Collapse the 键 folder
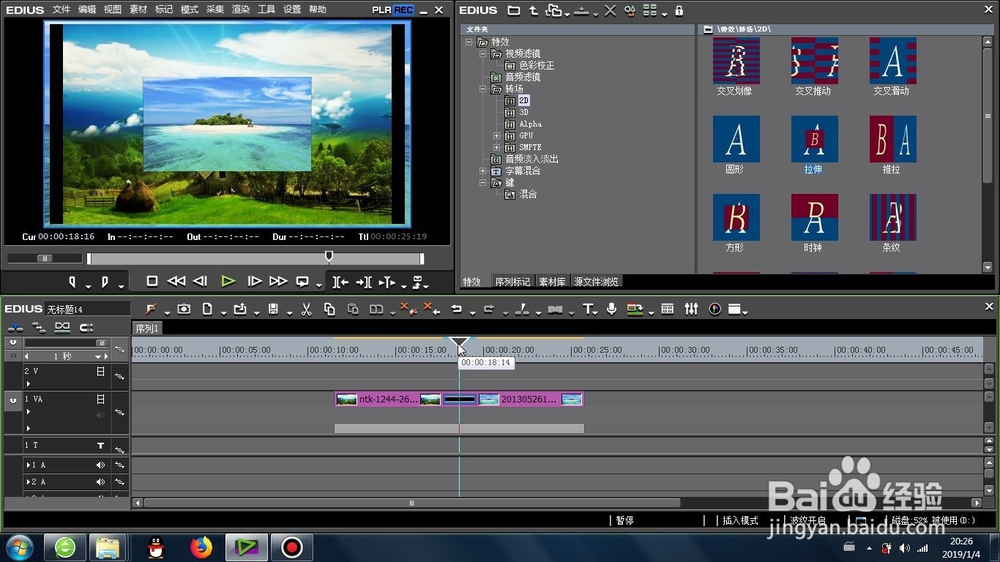1000x562 pixels. pos(483,182)
